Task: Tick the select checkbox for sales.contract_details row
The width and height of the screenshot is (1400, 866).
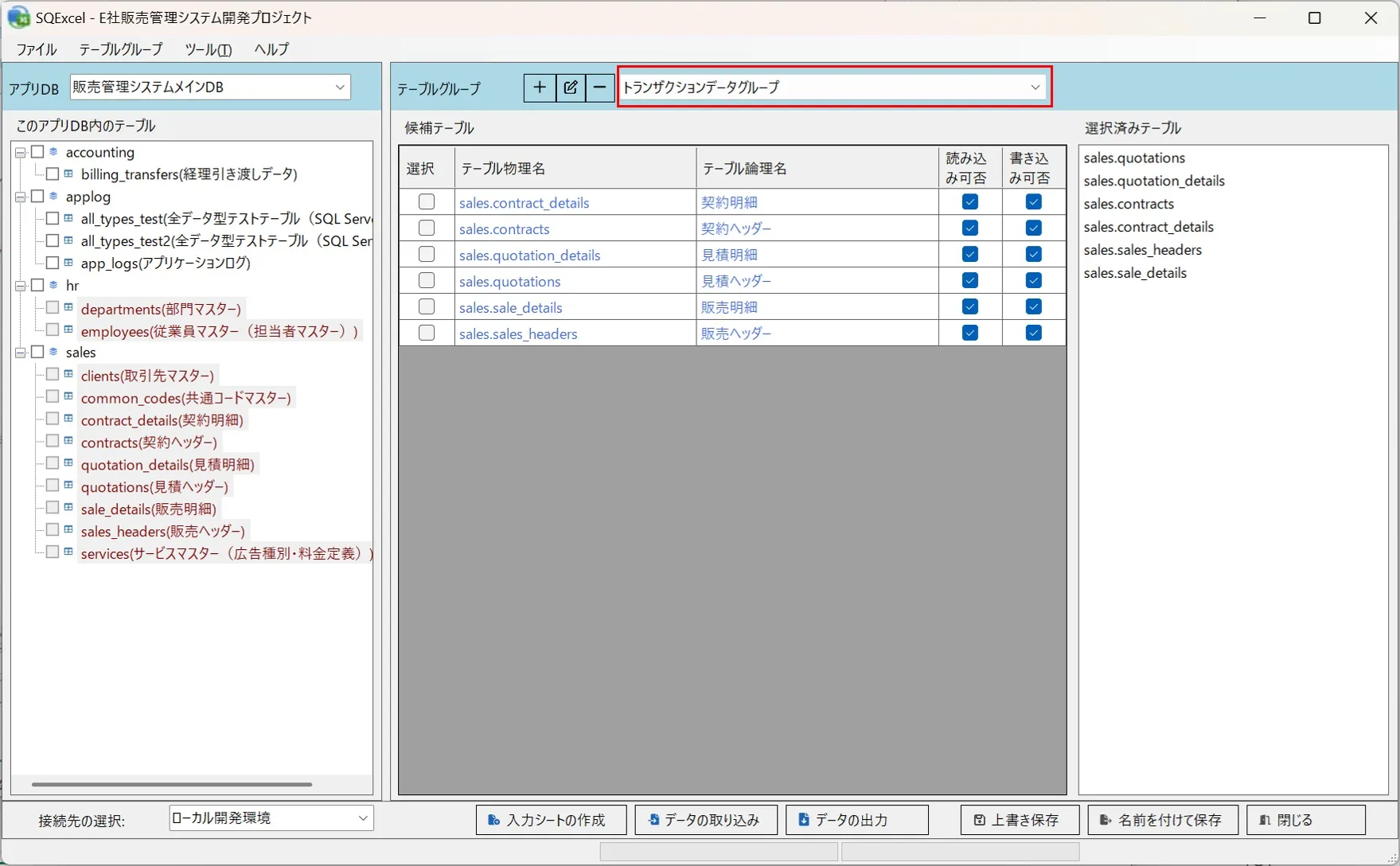Action: click(x=427, y=202)
